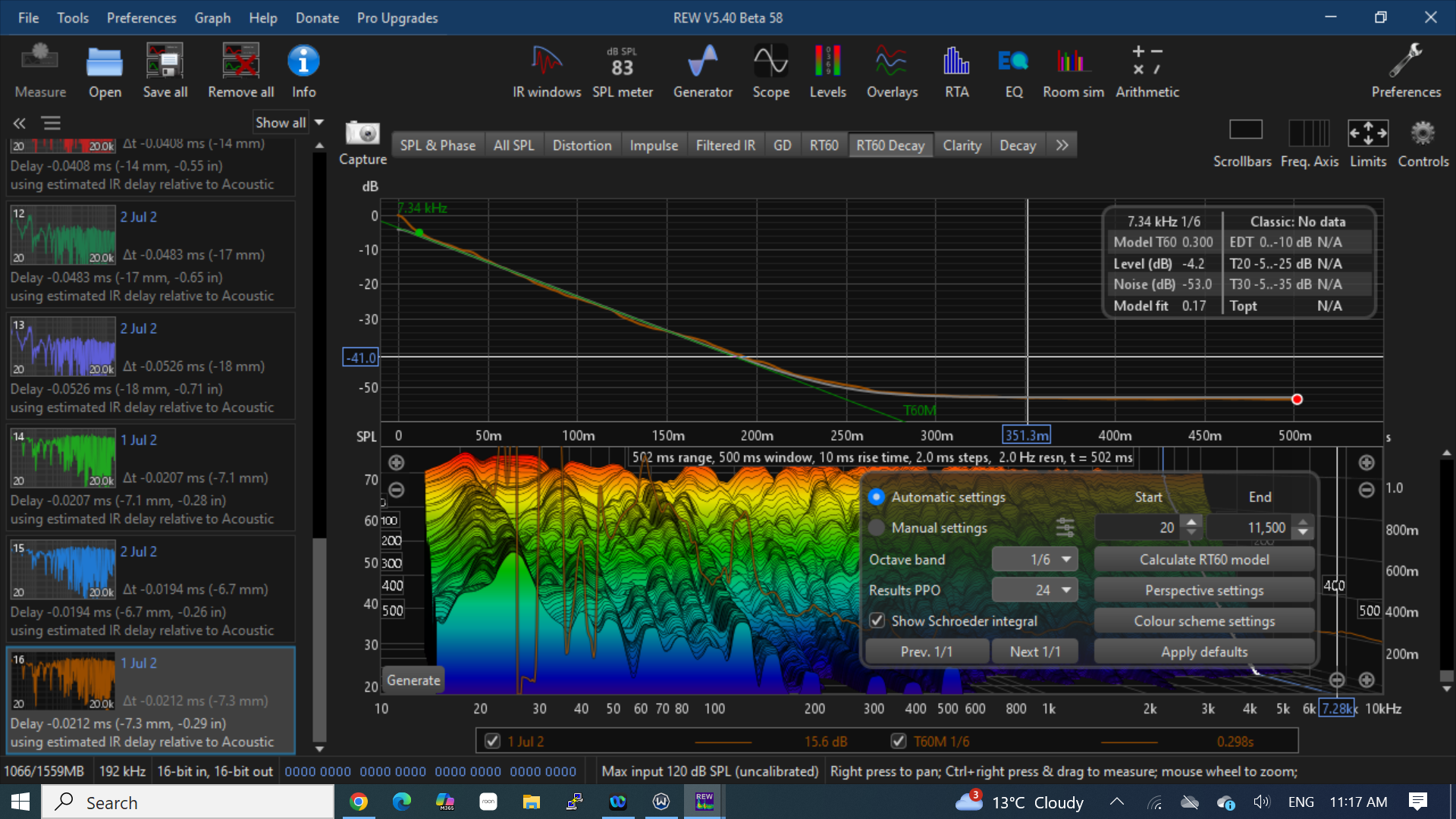Select measurement 14 thumbnail in list

pos(63,458)
